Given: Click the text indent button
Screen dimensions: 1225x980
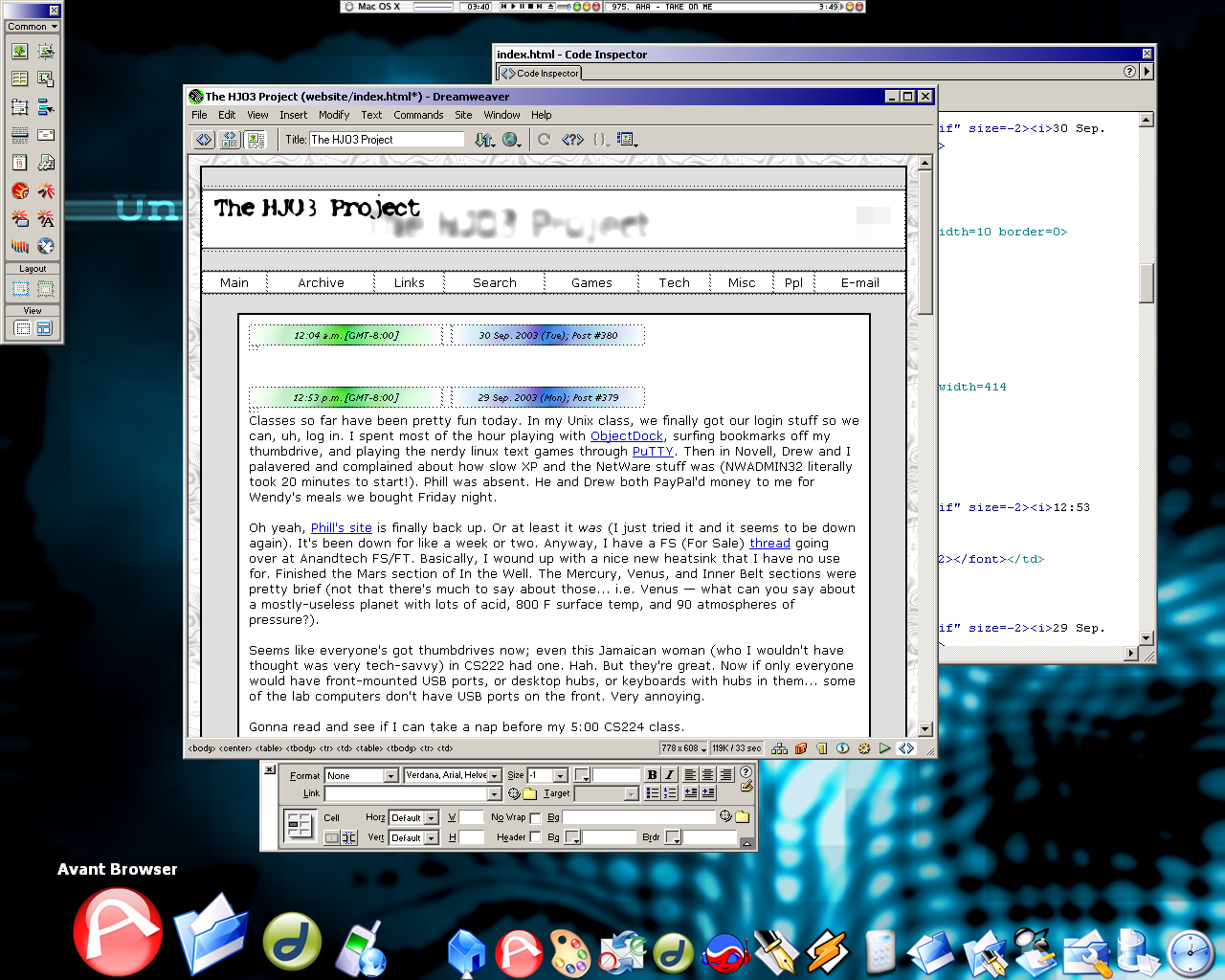Looking at the screenshot, I should 708,793.
